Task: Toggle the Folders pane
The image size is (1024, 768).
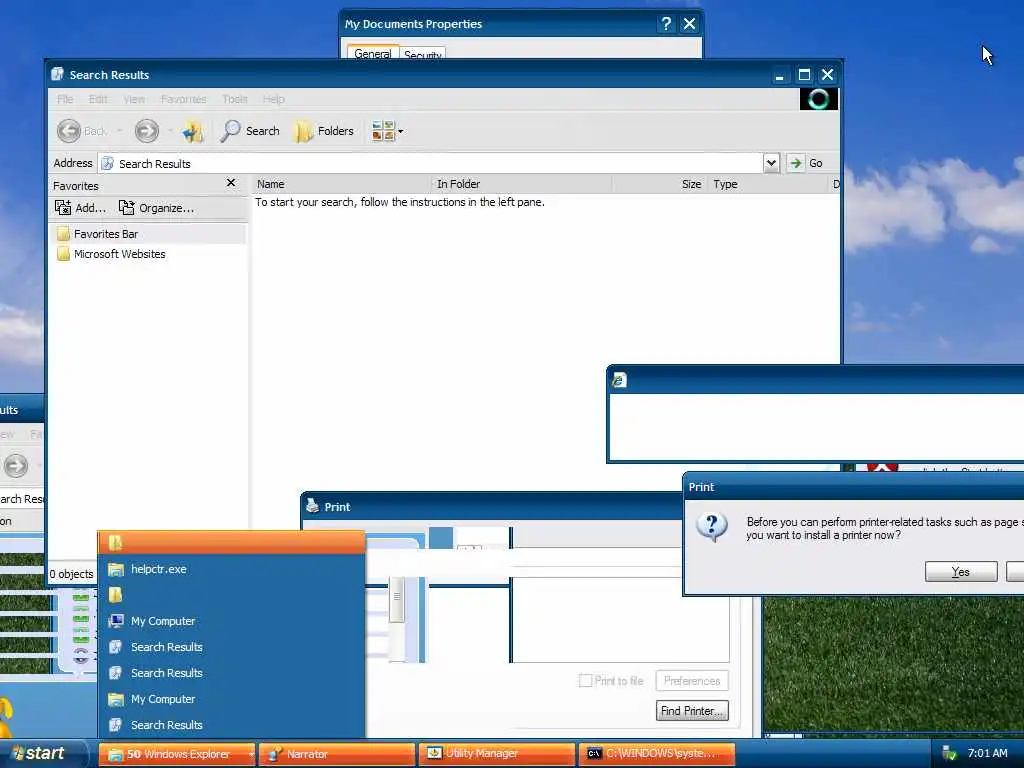Action: click(x=325, y=131)
